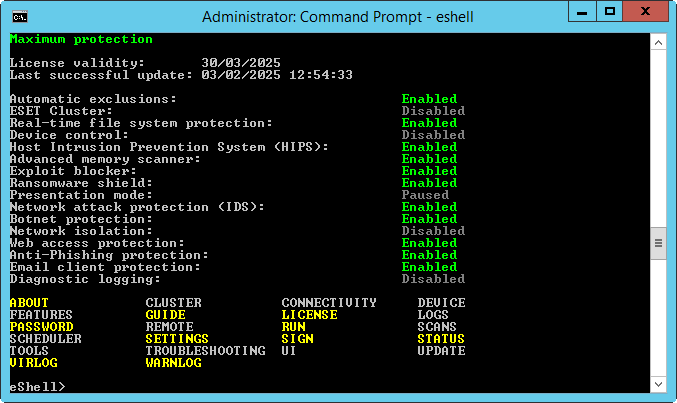Click the STATUS command text
The width and height of the screenshot is (677, 403).
click(441, 339)
